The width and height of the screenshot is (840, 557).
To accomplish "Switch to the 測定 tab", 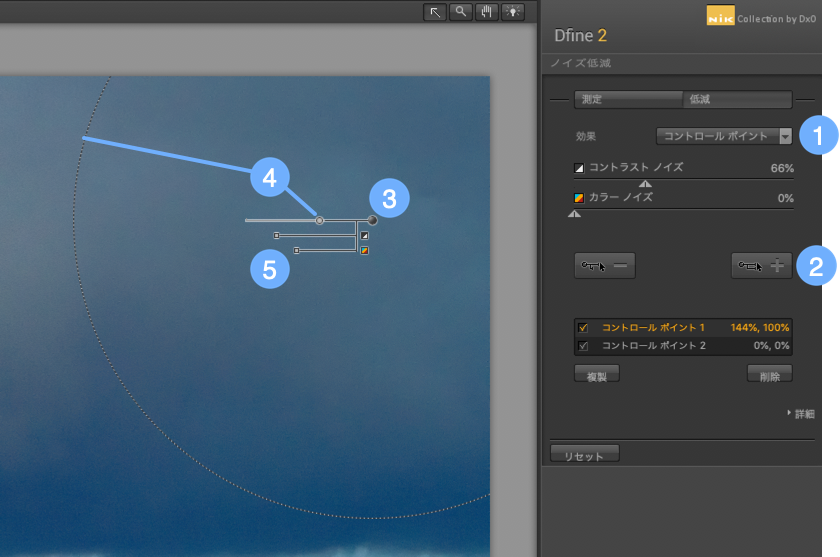I will point(628,99).
